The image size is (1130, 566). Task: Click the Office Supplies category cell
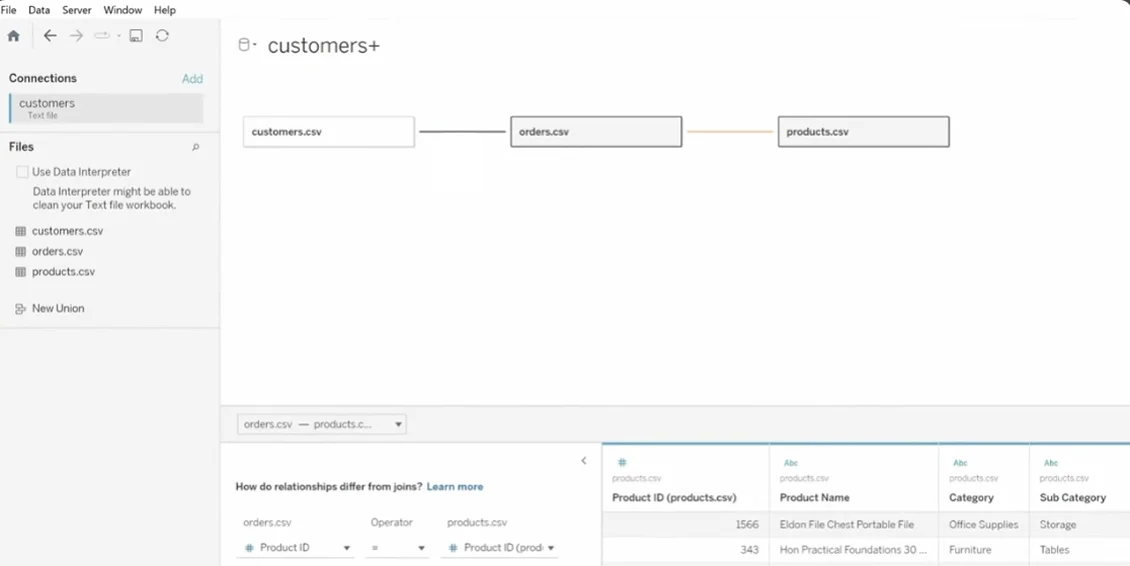(984, 524)
